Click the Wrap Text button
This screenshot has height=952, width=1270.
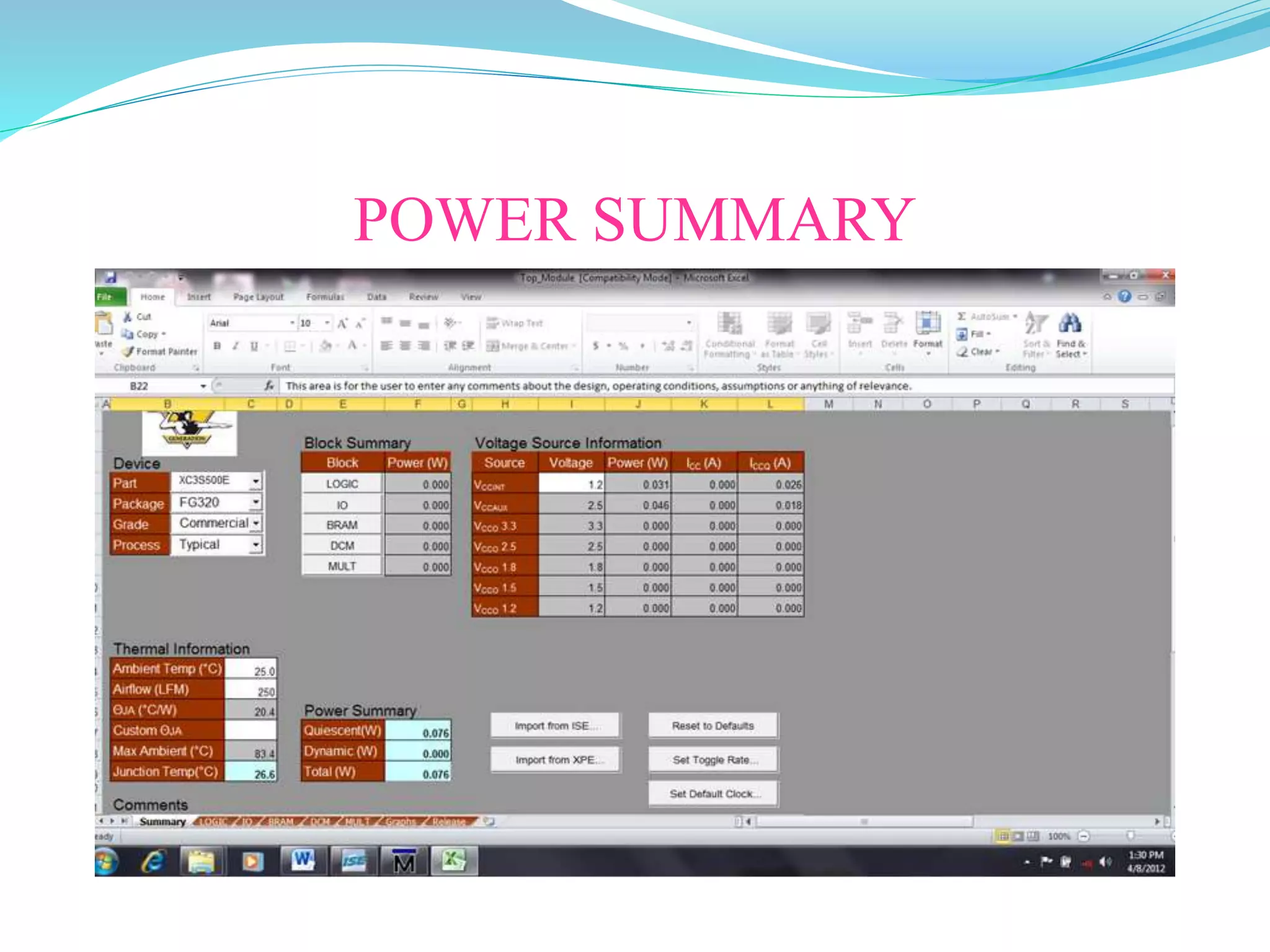515,324
